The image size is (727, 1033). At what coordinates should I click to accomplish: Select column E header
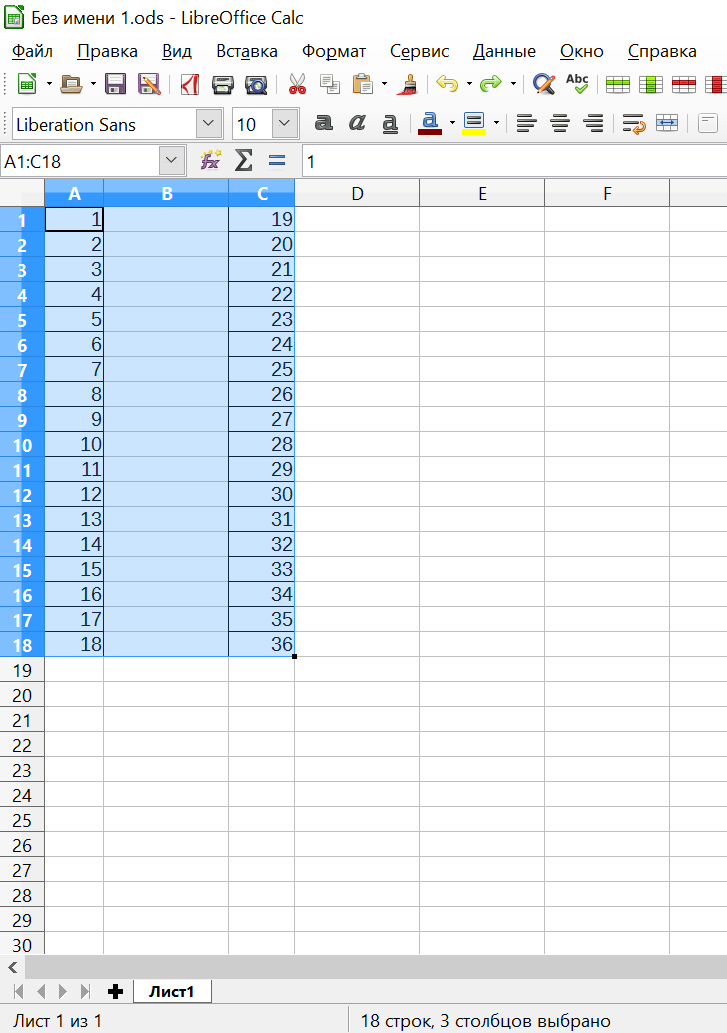pyautogui.click(x=482, y=193)
